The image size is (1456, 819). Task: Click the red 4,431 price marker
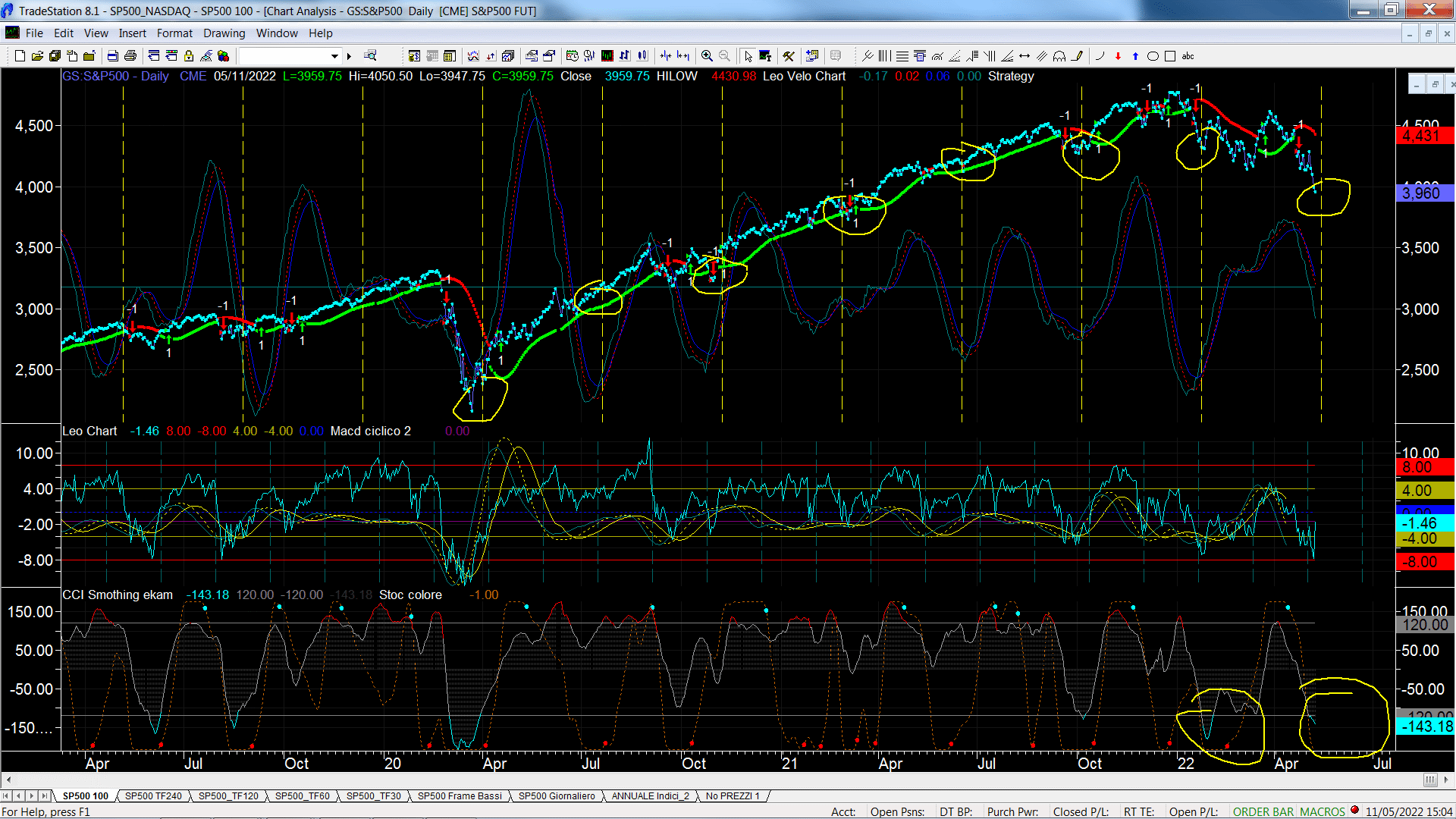(x=1425, y=136)
